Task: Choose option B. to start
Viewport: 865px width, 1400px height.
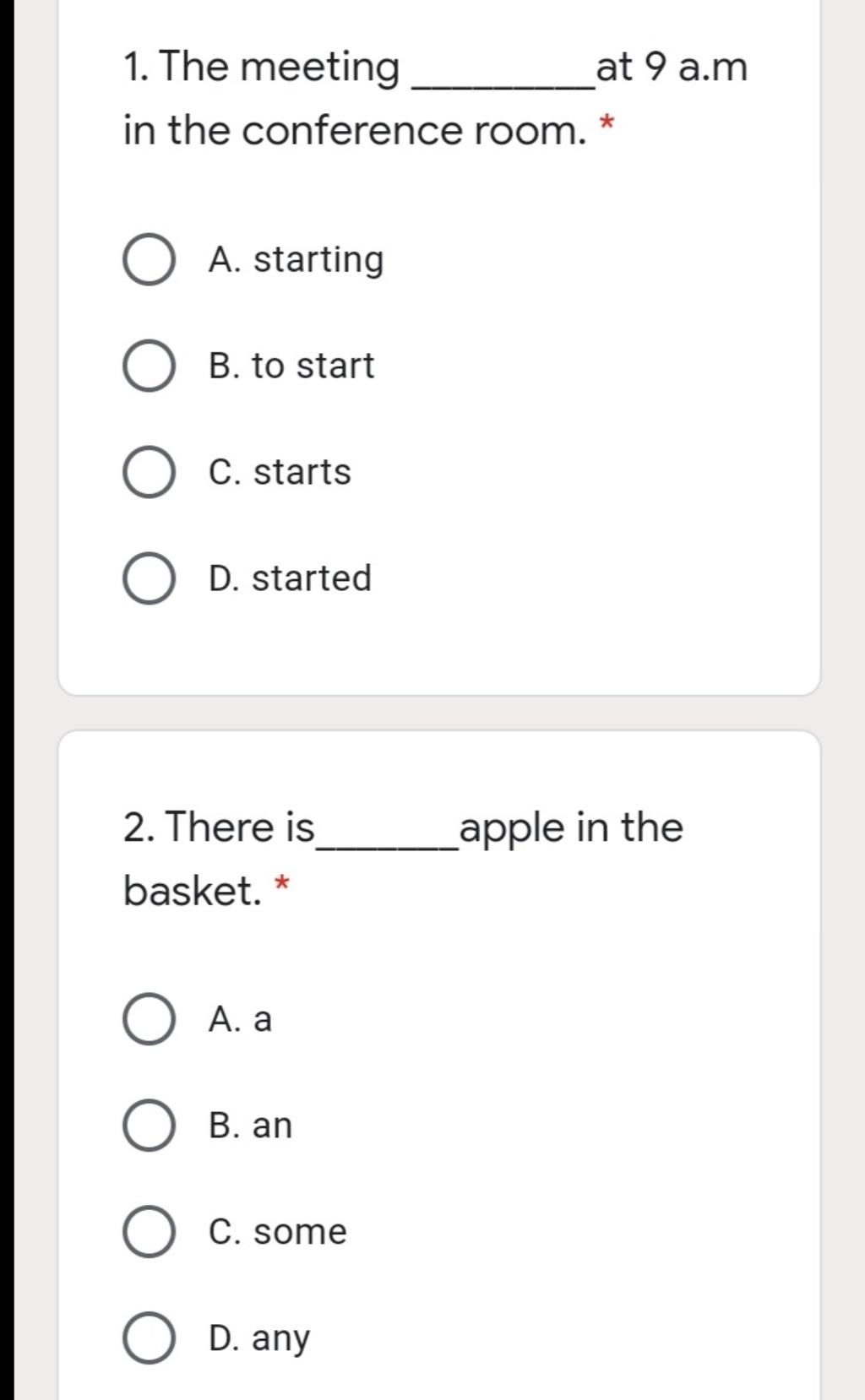Action: click(x=150, y=366)
